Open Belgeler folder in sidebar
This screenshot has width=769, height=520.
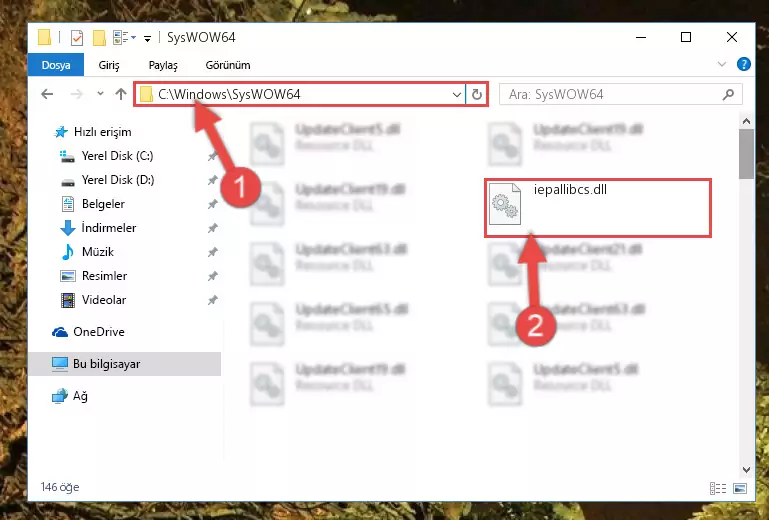pyautogui.click(x=103, y=204)
